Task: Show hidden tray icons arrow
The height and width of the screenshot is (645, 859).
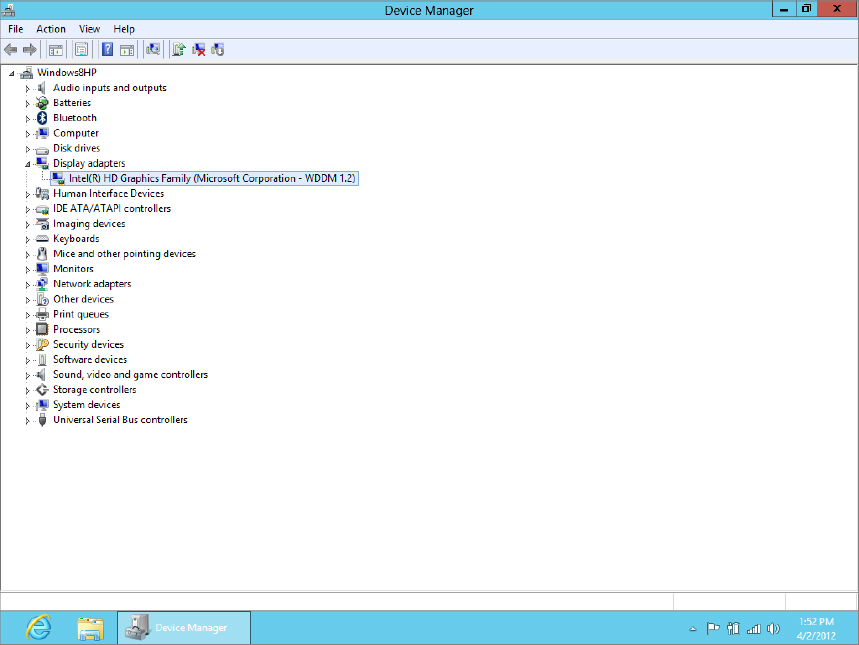Action: click(x=693, y=629)
